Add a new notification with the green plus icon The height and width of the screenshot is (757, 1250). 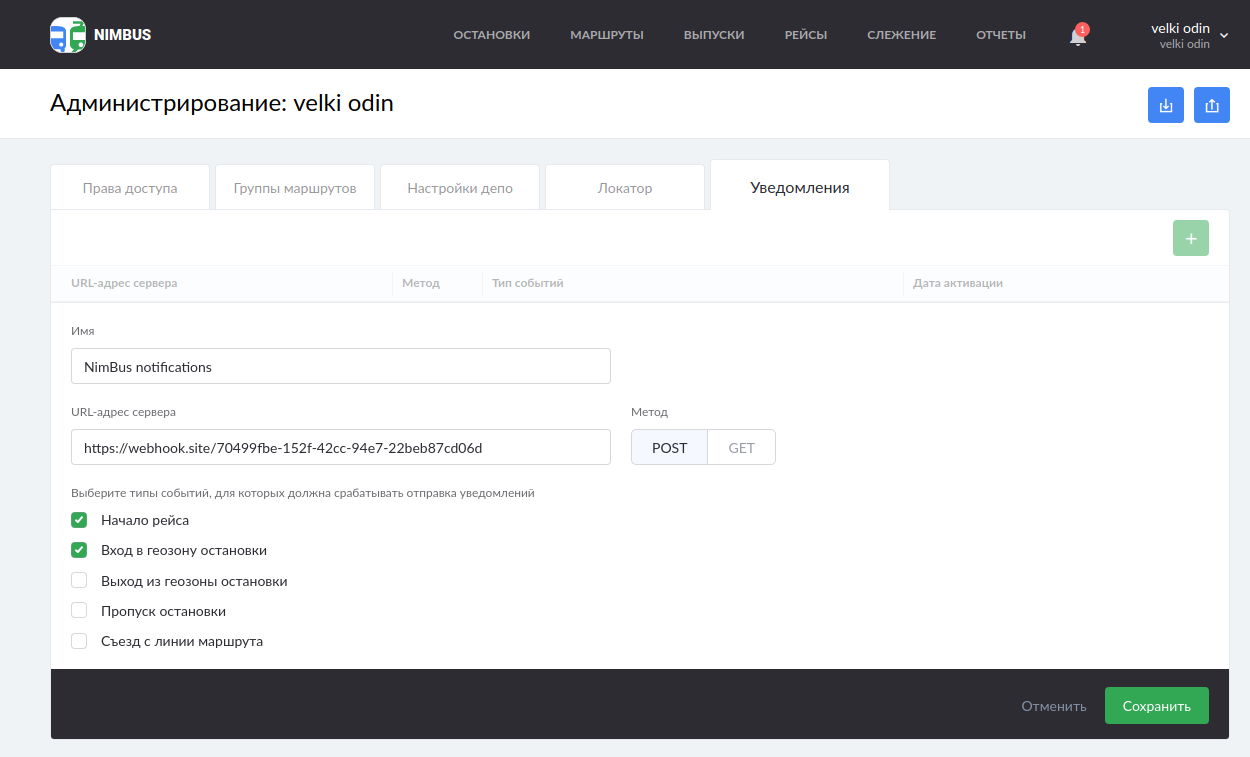click(x=1190, y=238)
